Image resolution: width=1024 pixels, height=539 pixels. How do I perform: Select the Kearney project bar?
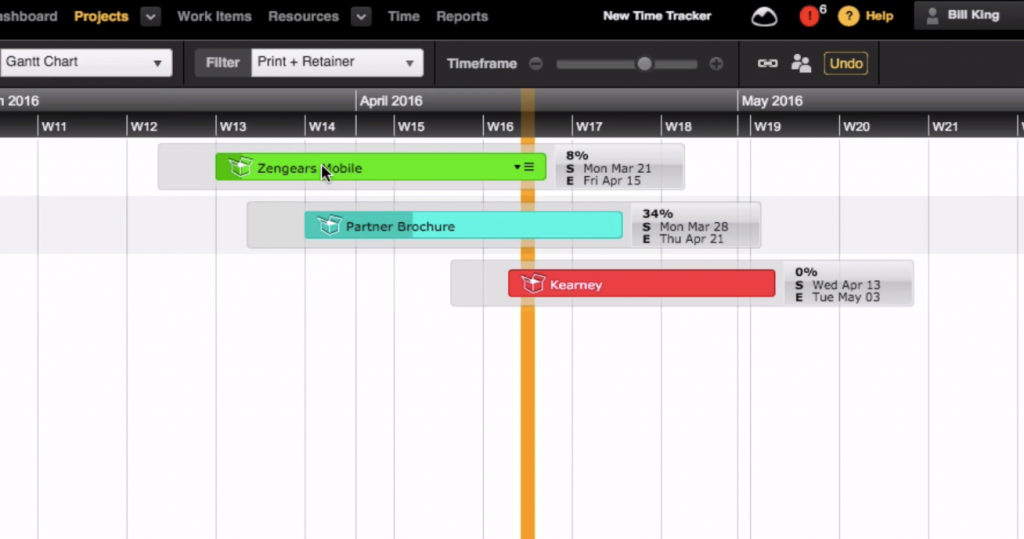tap(642, 284)
